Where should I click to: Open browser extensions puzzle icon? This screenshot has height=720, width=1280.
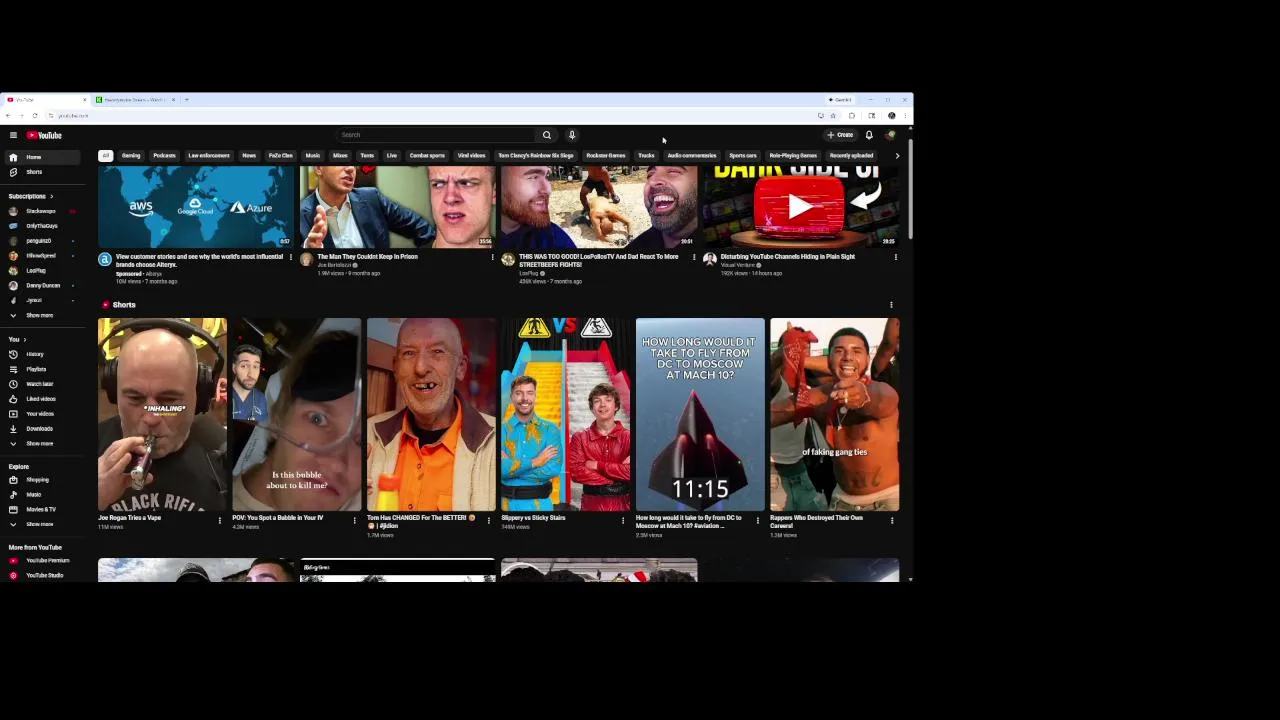pyautogui.click(x=852, y=116)
